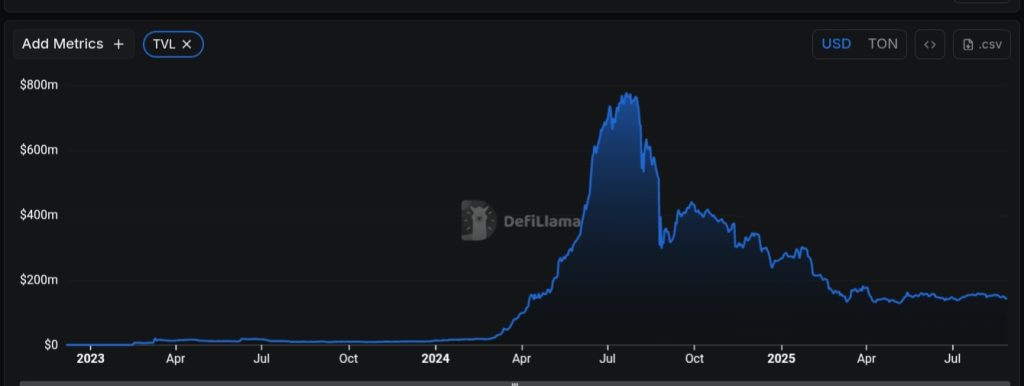Viewport: 1024px width, 386px height.
Task: Switch chart denomination to USD
Action: point(836,44)
